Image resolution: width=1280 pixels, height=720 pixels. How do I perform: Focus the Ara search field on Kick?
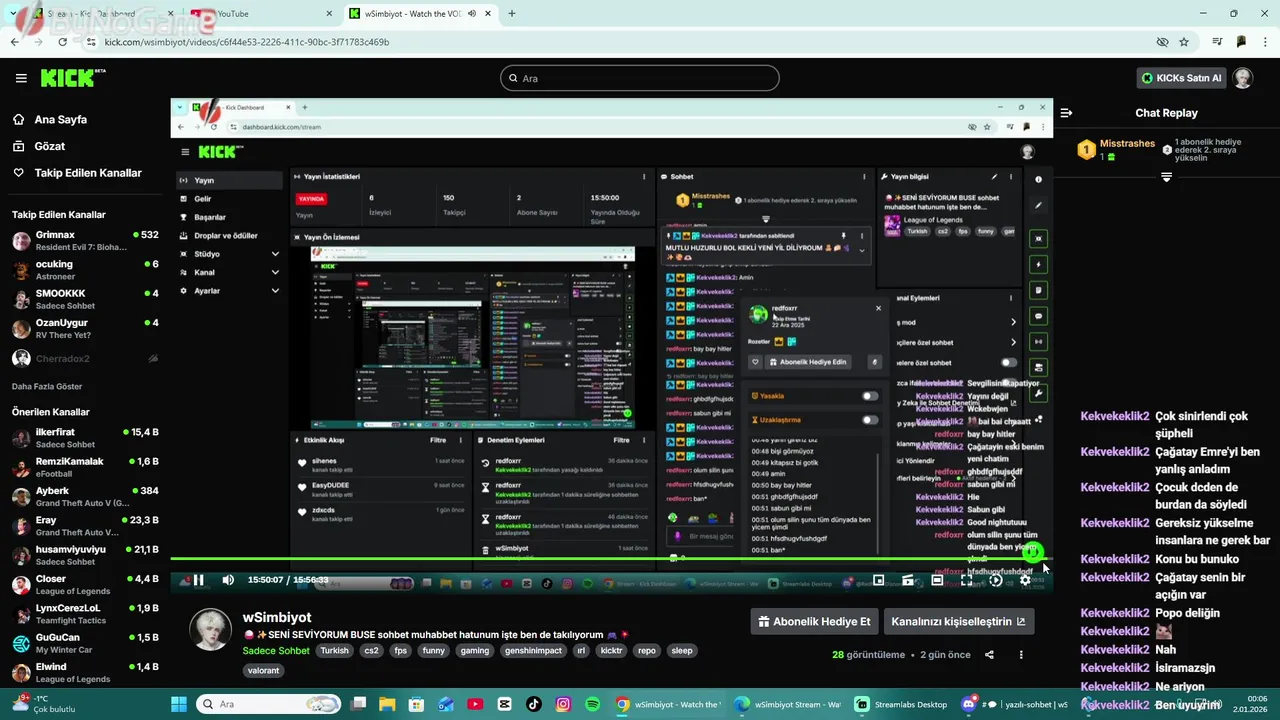coord(640,78)
